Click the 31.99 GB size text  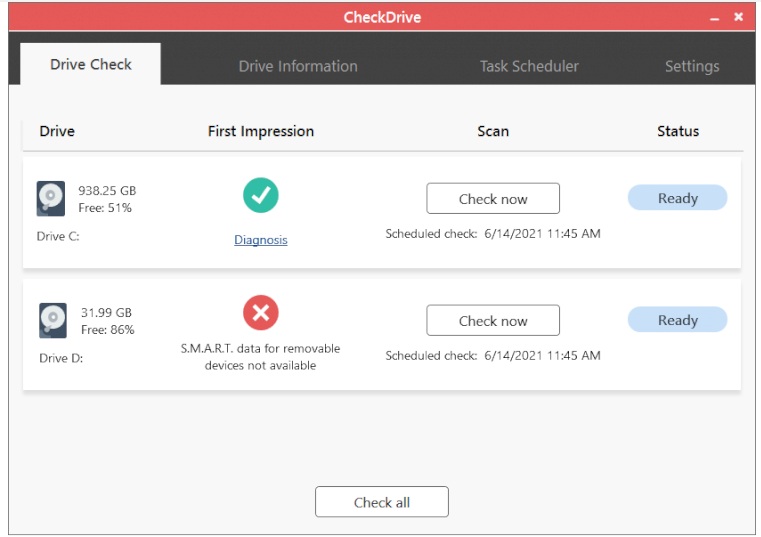(106, 312)
